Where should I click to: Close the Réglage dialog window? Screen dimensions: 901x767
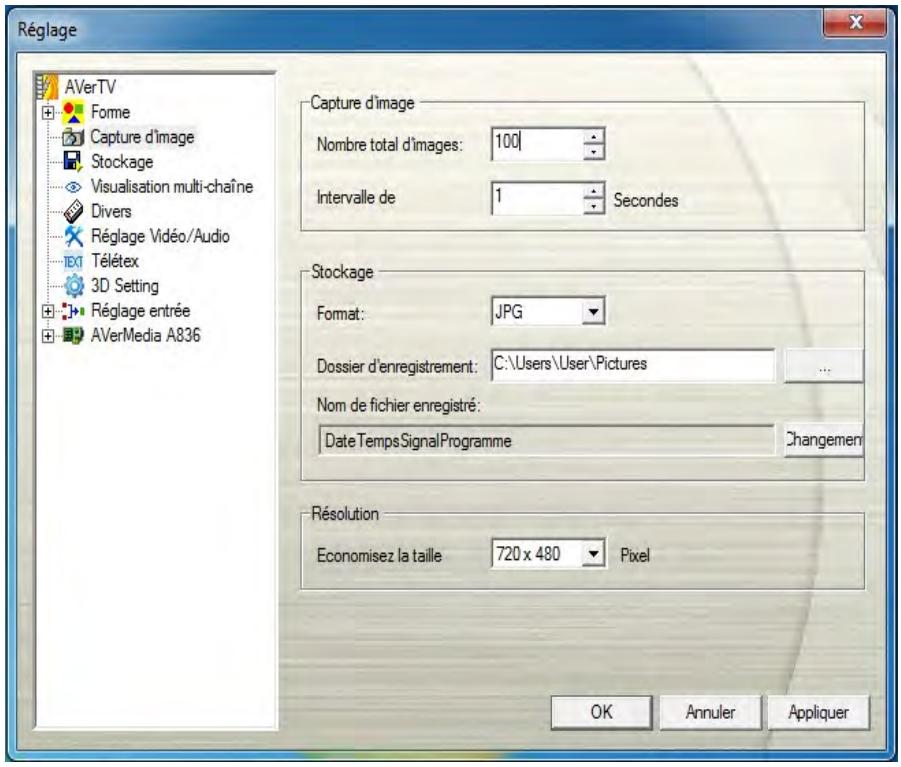tap(855, 23)
